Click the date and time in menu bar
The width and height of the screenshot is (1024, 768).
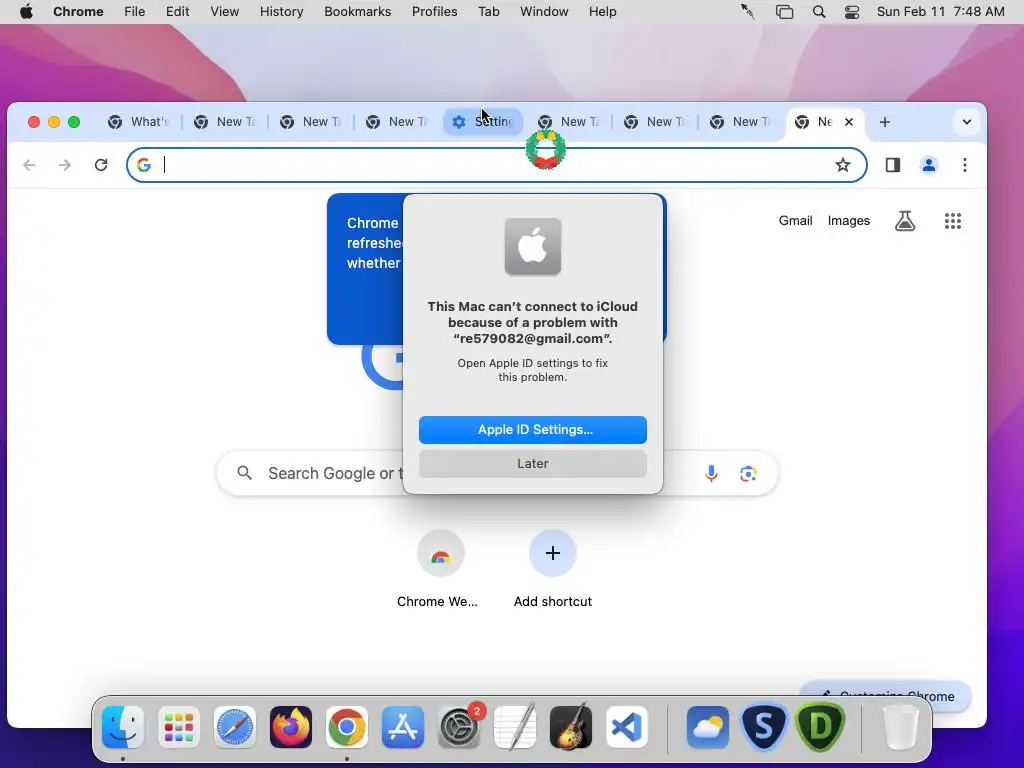940,12
